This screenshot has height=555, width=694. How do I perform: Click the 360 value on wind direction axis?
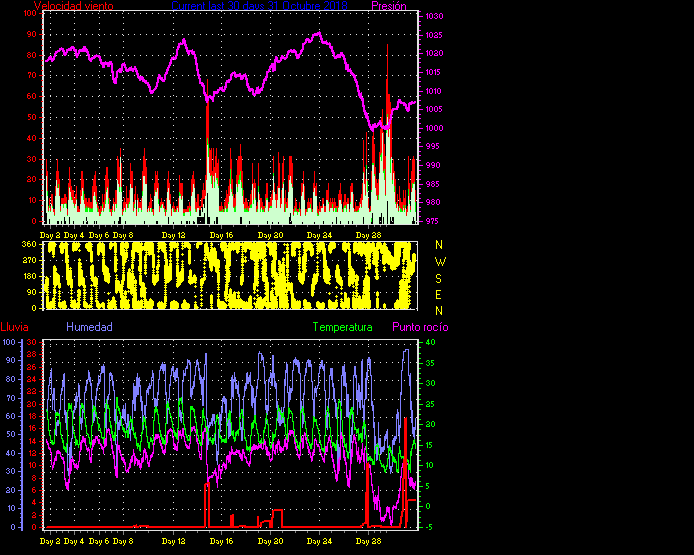coord(31,244)
